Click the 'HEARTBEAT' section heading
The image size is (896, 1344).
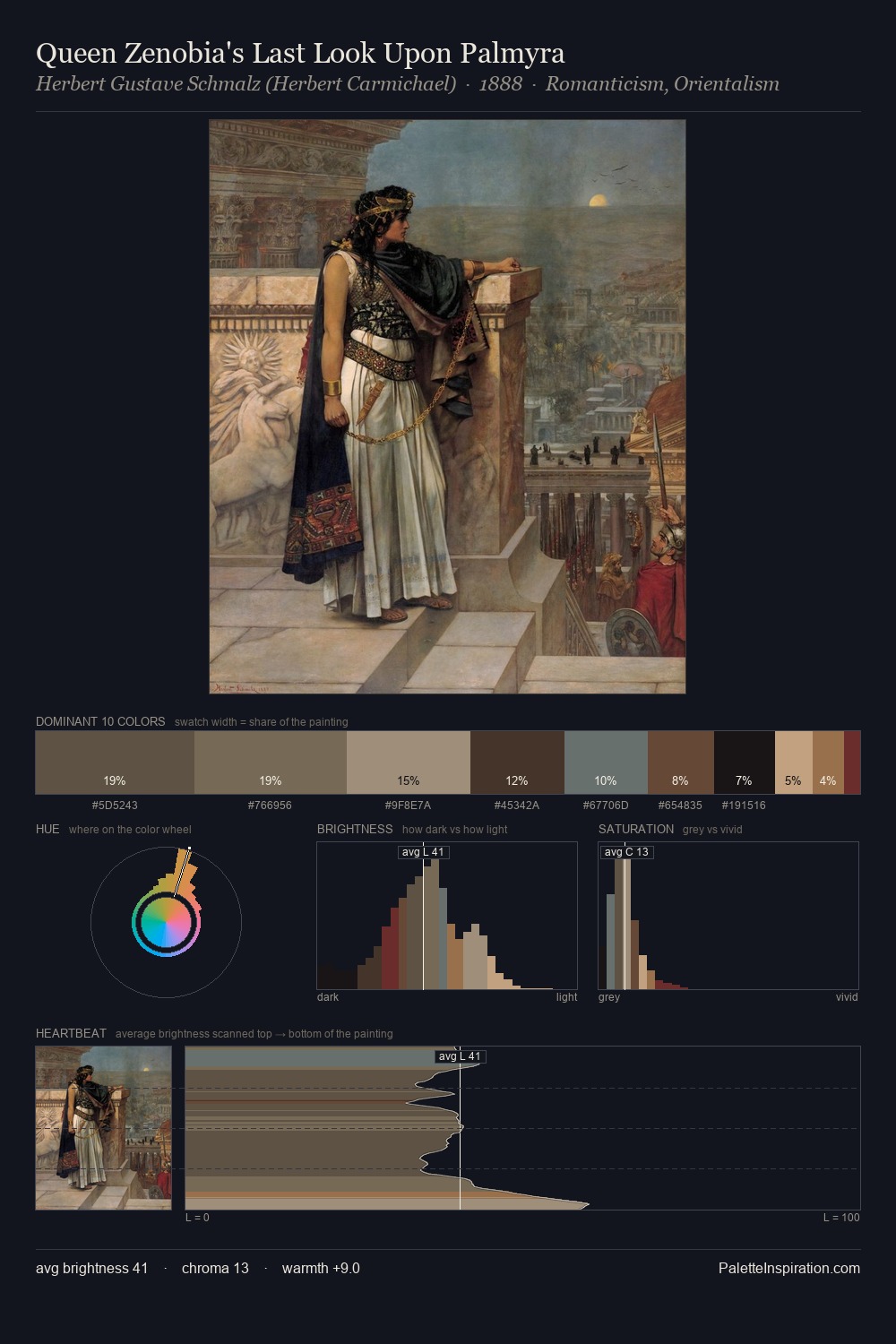click(x=71, y=1033)
